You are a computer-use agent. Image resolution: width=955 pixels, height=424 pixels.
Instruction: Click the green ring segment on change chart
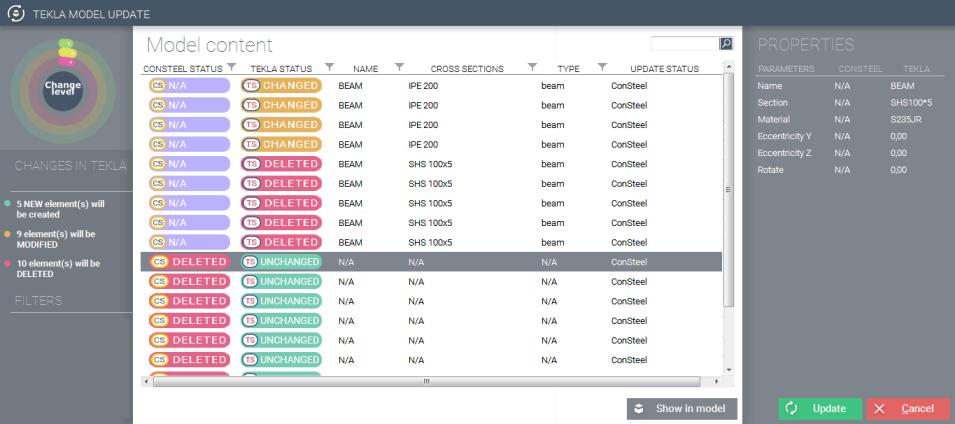pyautogui.click(x=66, y=43)
